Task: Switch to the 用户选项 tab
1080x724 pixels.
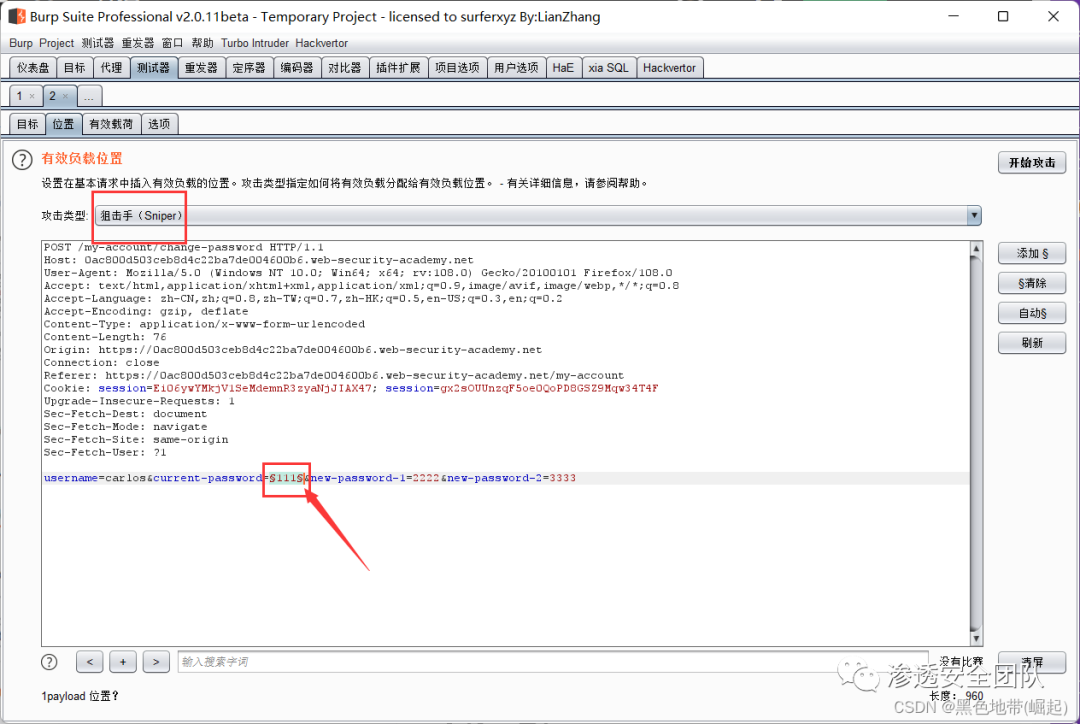Action: pyautogui.click(x=517, y=68)
